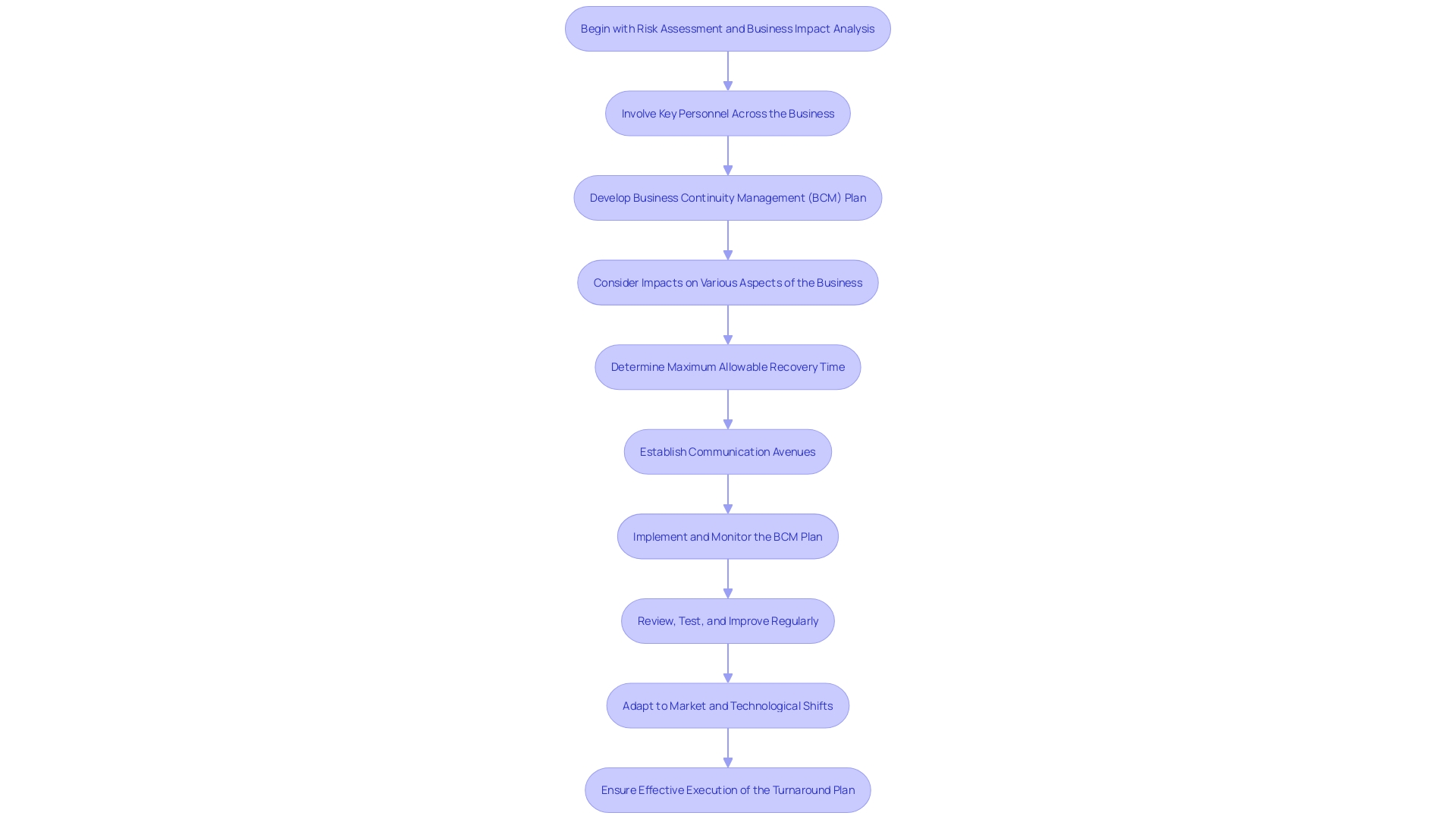
Task: Toggle the Turnaround Plan node state
Action: [727, 790]
